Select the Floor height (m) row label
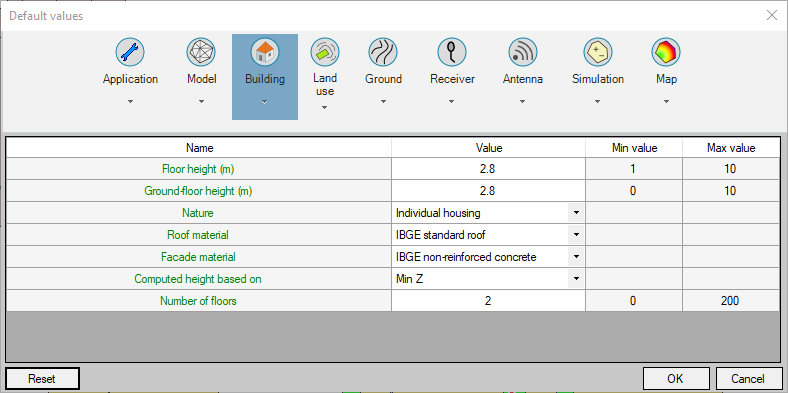788x393 pixels. tap(198, 169)
